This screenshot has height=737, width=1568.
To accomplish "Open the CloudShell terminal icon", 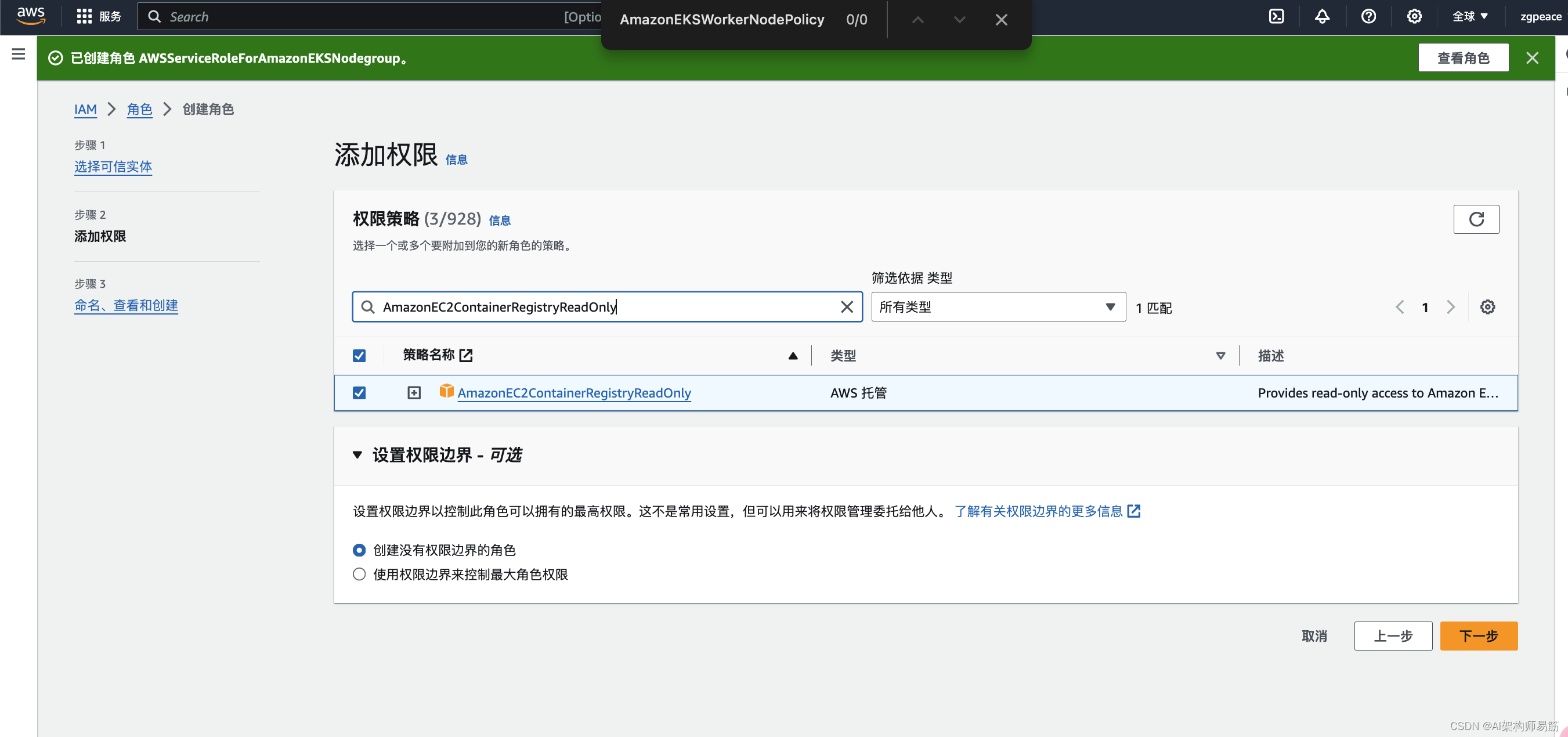I will tap(1276, 16).
